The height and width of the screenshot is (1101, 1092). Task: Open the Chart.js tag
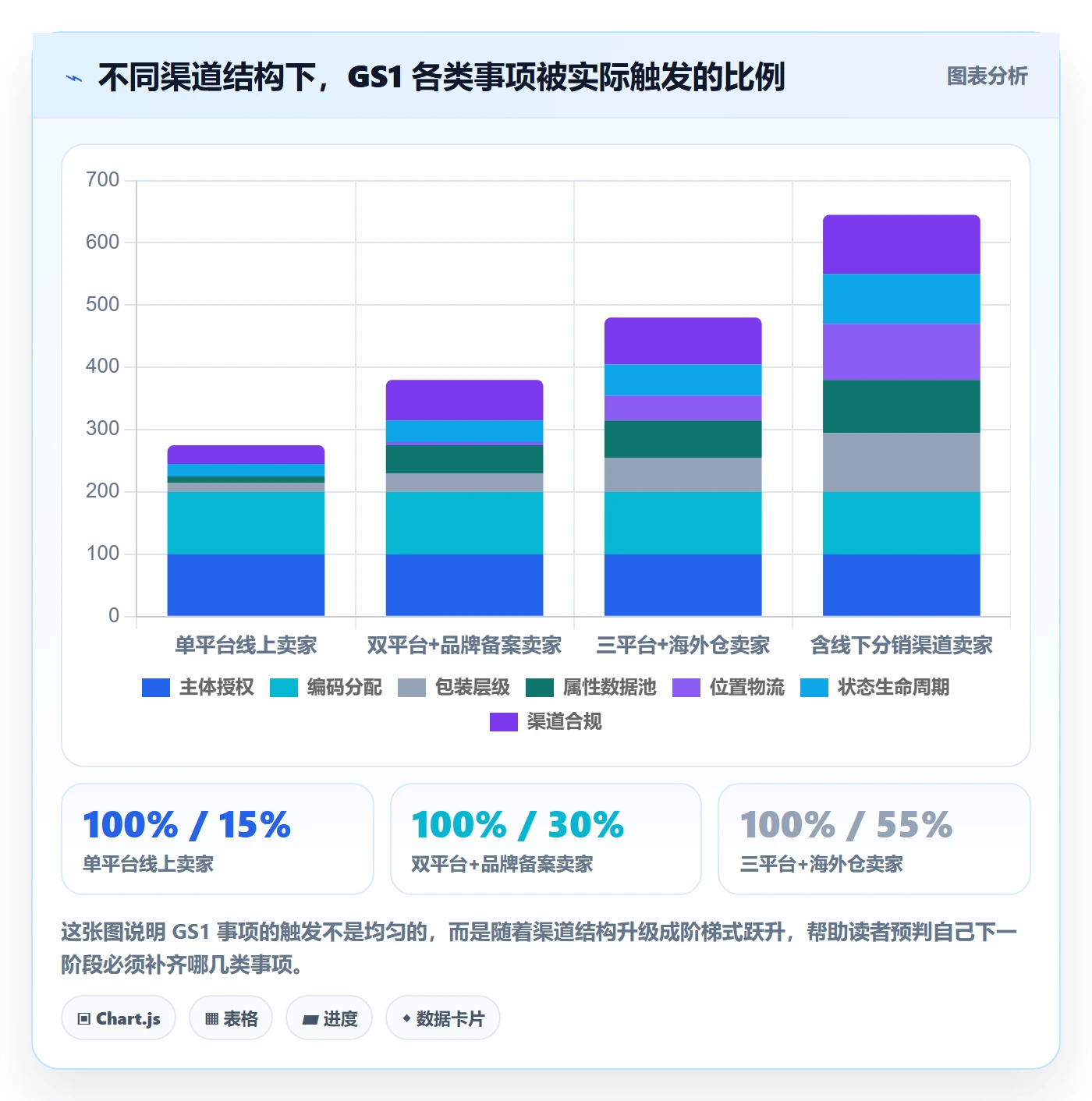(119, 1018)
